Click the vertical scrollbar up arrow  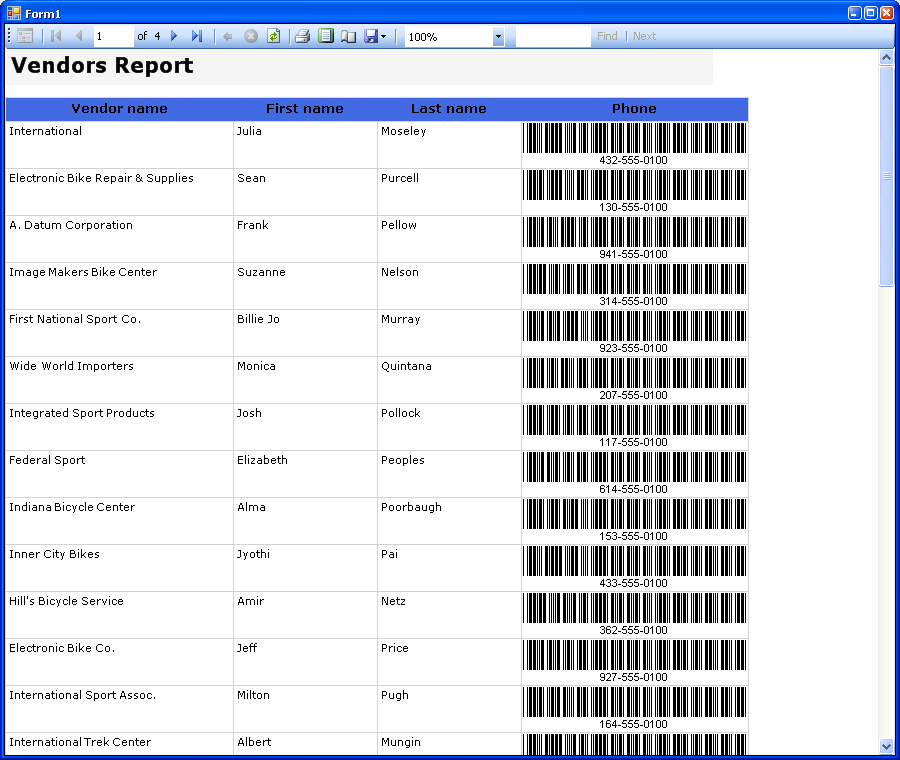point(886,58)
